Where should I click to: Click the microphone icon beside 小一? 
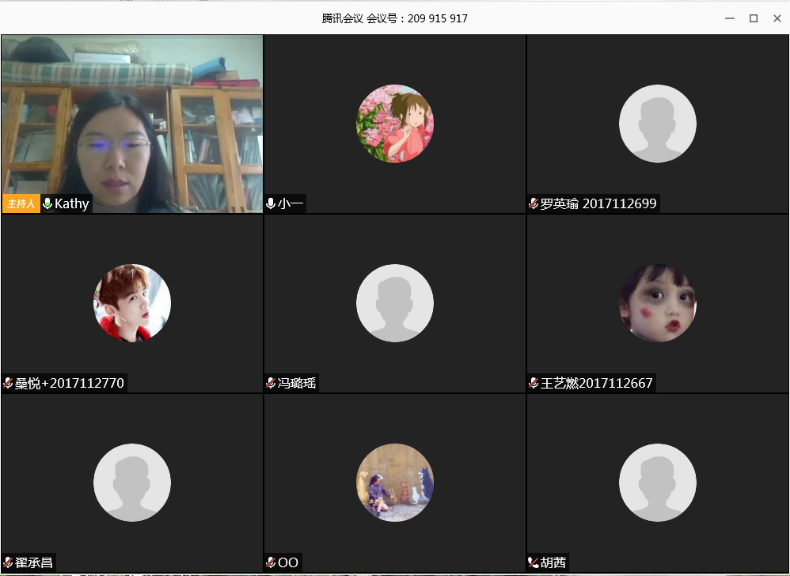[271, 204]
